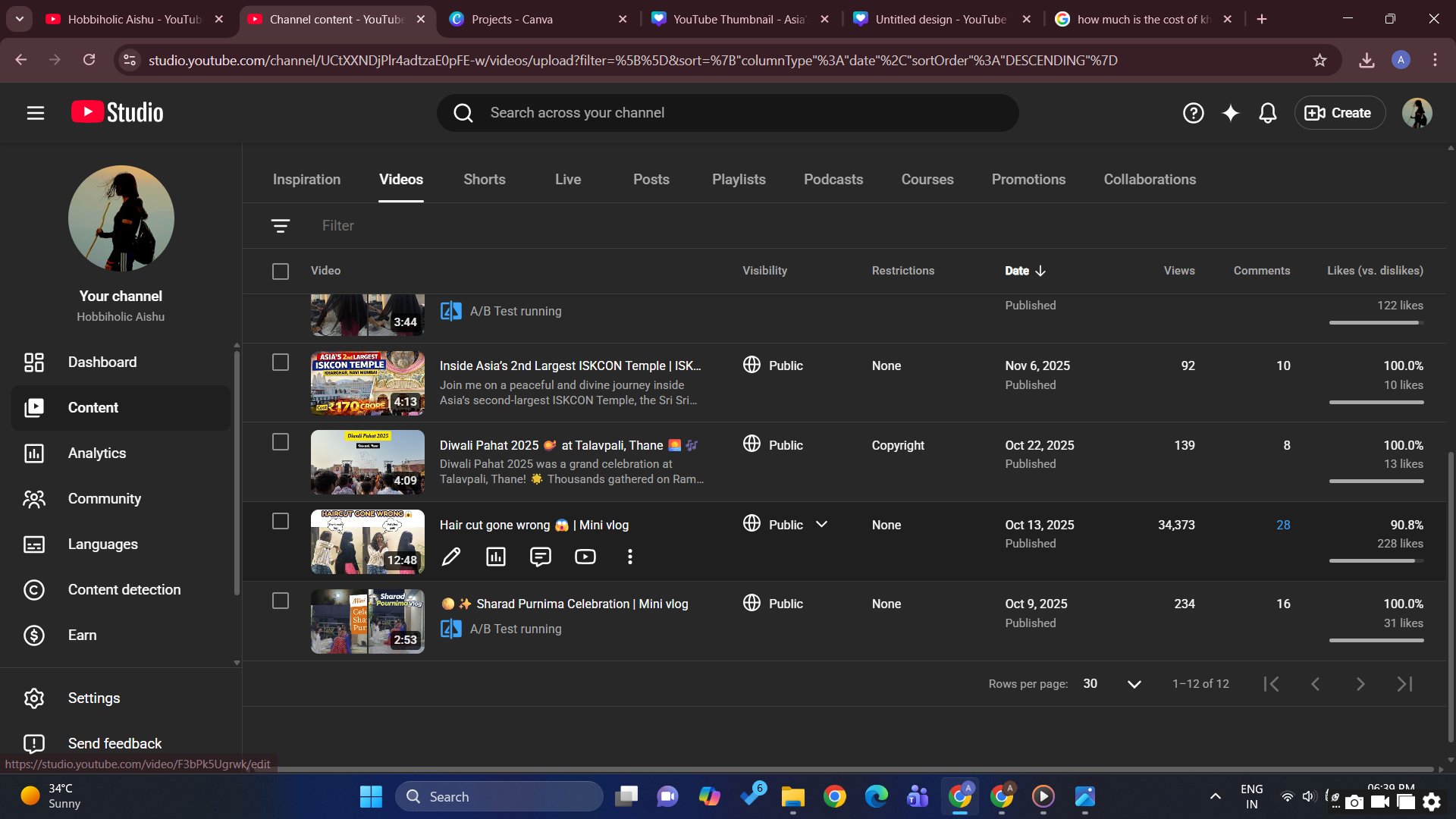Expand visibility dropdown for Hair cut video
This screenshot has width=1456, height=819.
point(821,524)
